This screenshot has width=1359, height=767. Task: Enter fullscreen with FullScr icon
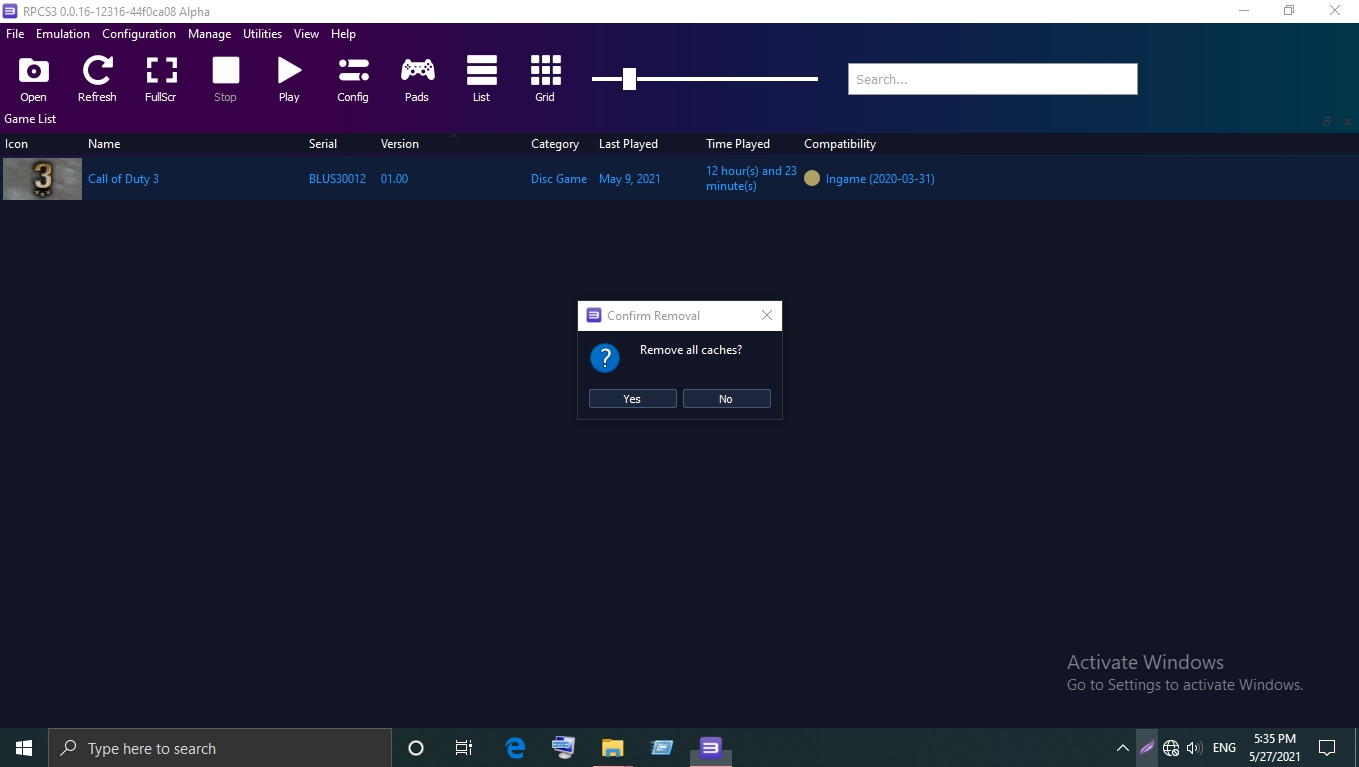click(x=161, y=79)
